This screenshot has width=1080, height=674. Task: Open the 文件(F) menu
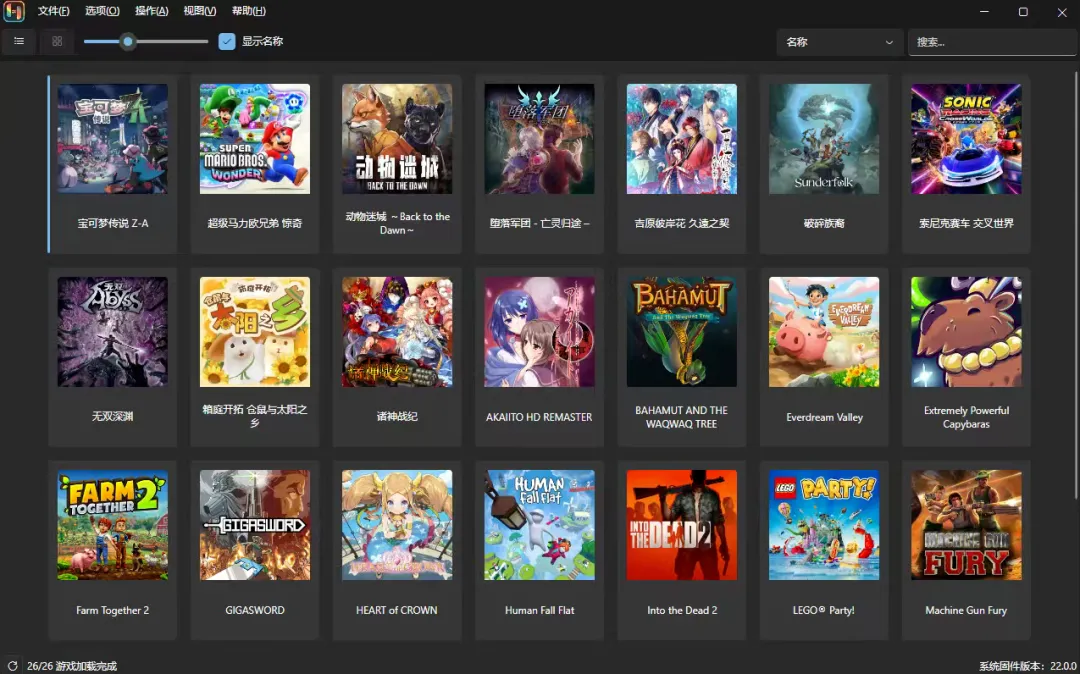(53, 11)
